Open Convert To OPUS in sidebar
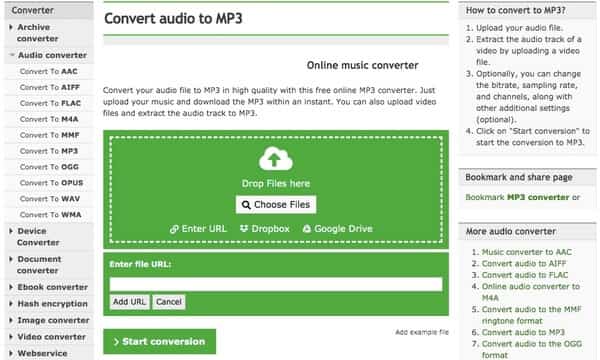 click(51, 183)
